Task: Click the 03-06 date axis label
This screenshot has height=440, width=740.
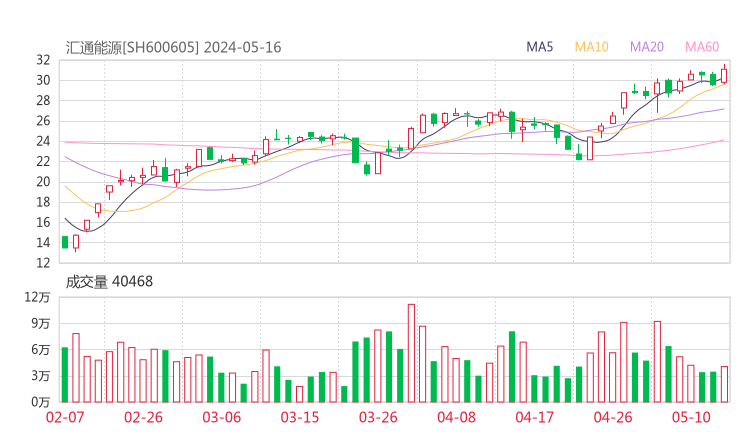Action: [222, 417]
